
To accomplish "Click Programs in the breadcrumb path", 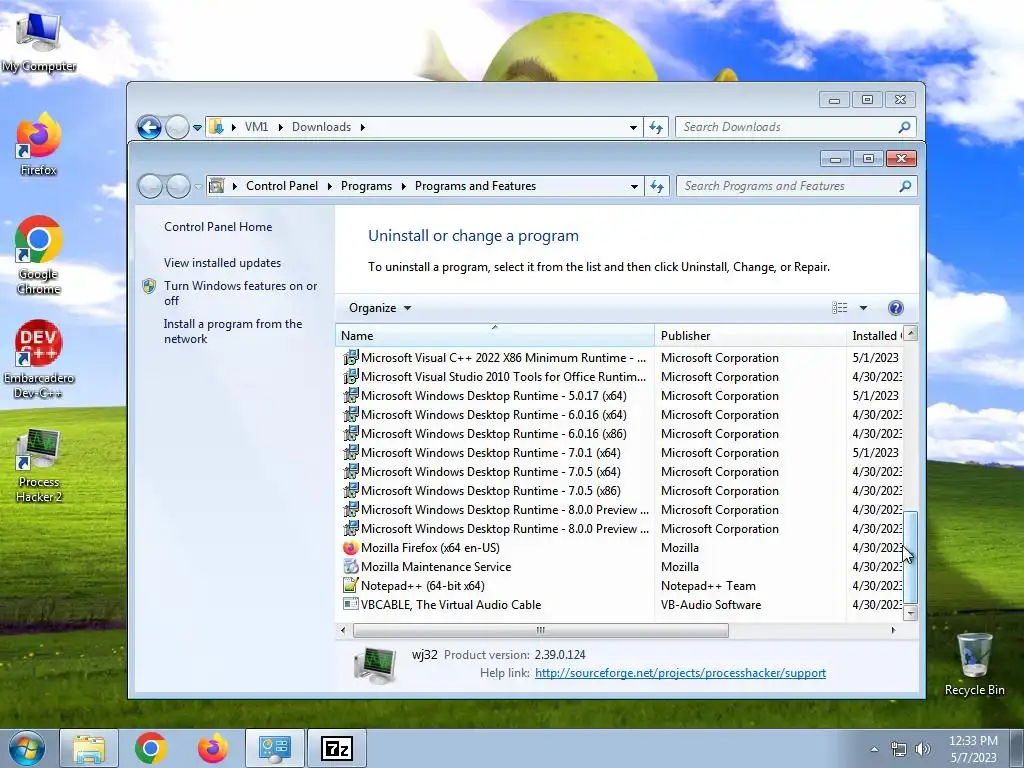I will (366, 185).
